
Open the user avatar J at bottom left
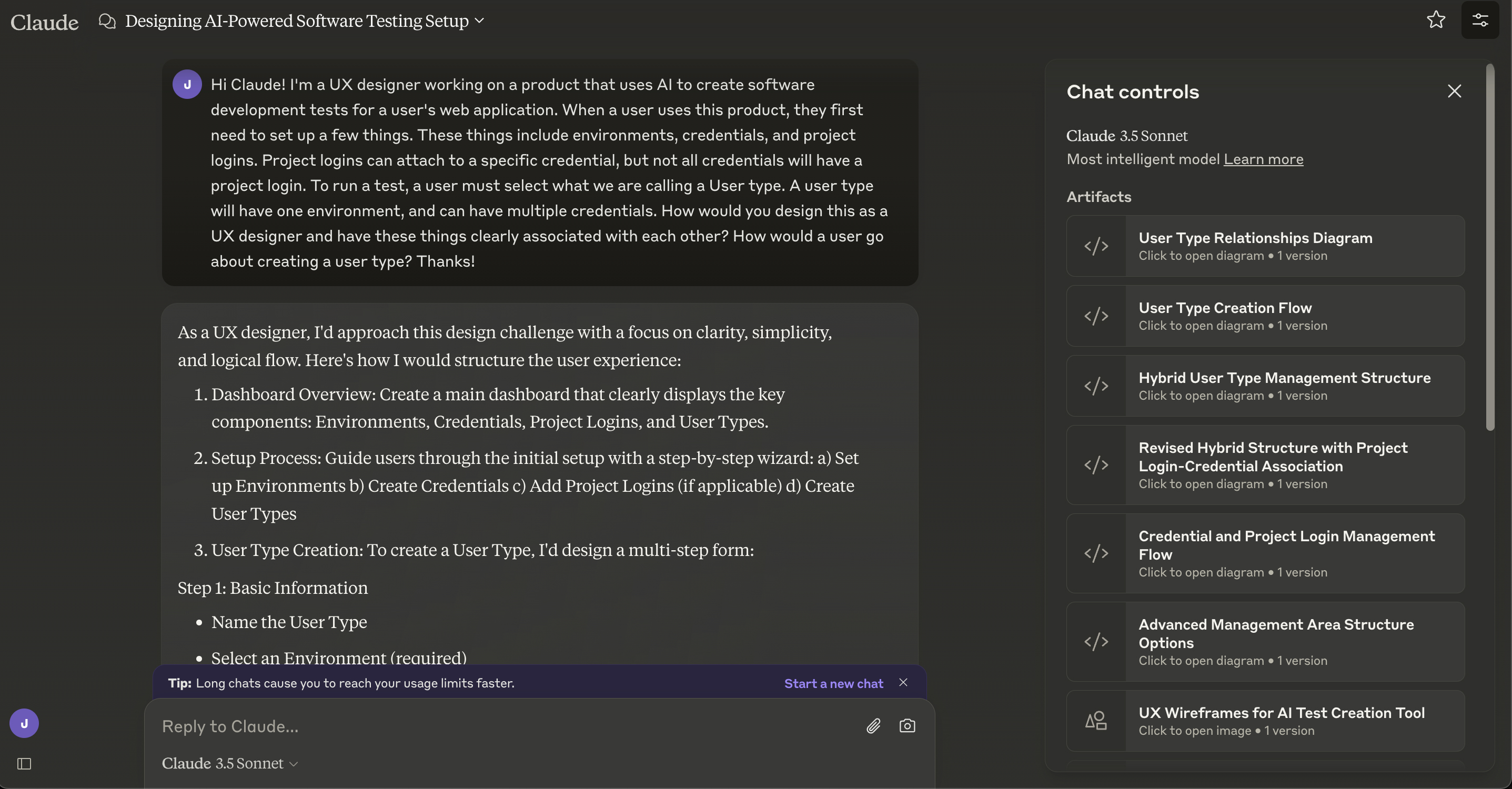click(24, 723)
